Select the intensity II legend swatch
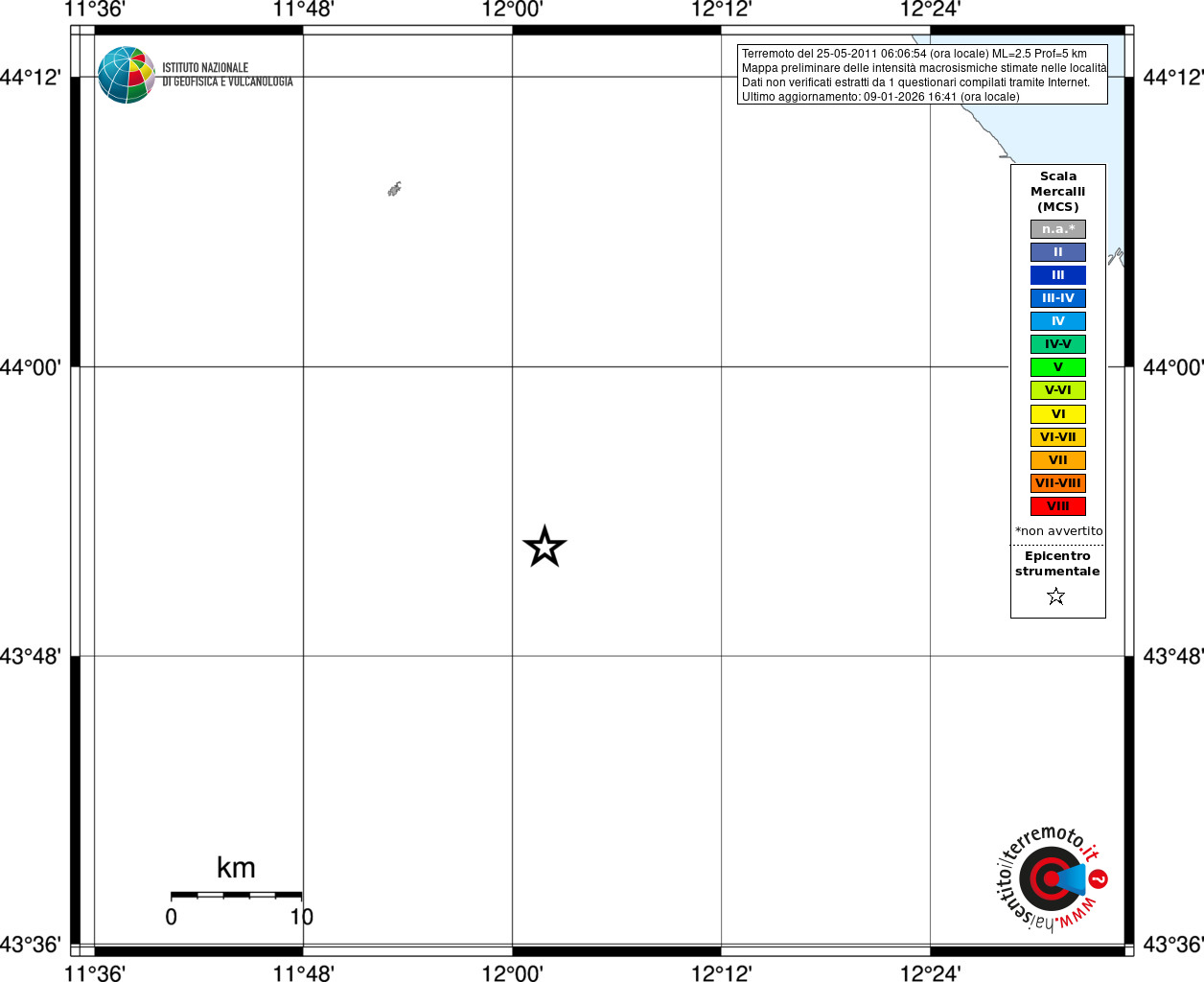Image resolution: width=1204 pixels, height=982 pixels. [x=1058, y=252]
